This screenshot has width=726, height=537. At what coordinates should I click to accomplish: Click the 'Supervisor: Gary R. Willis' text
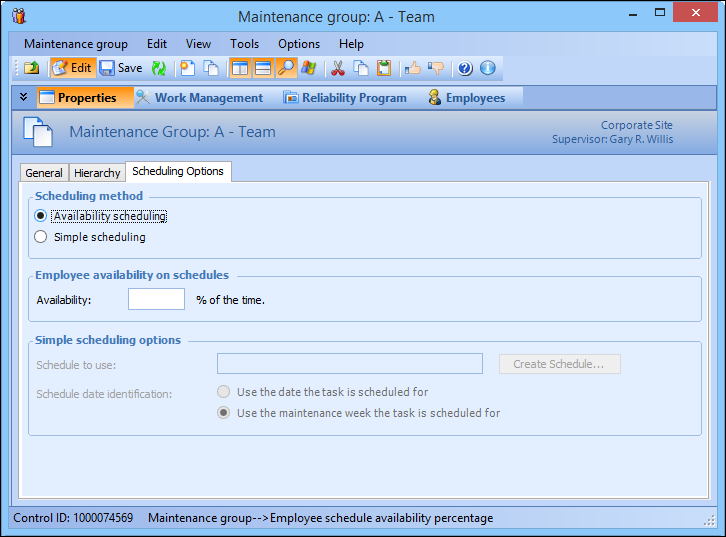coord(612,139)
